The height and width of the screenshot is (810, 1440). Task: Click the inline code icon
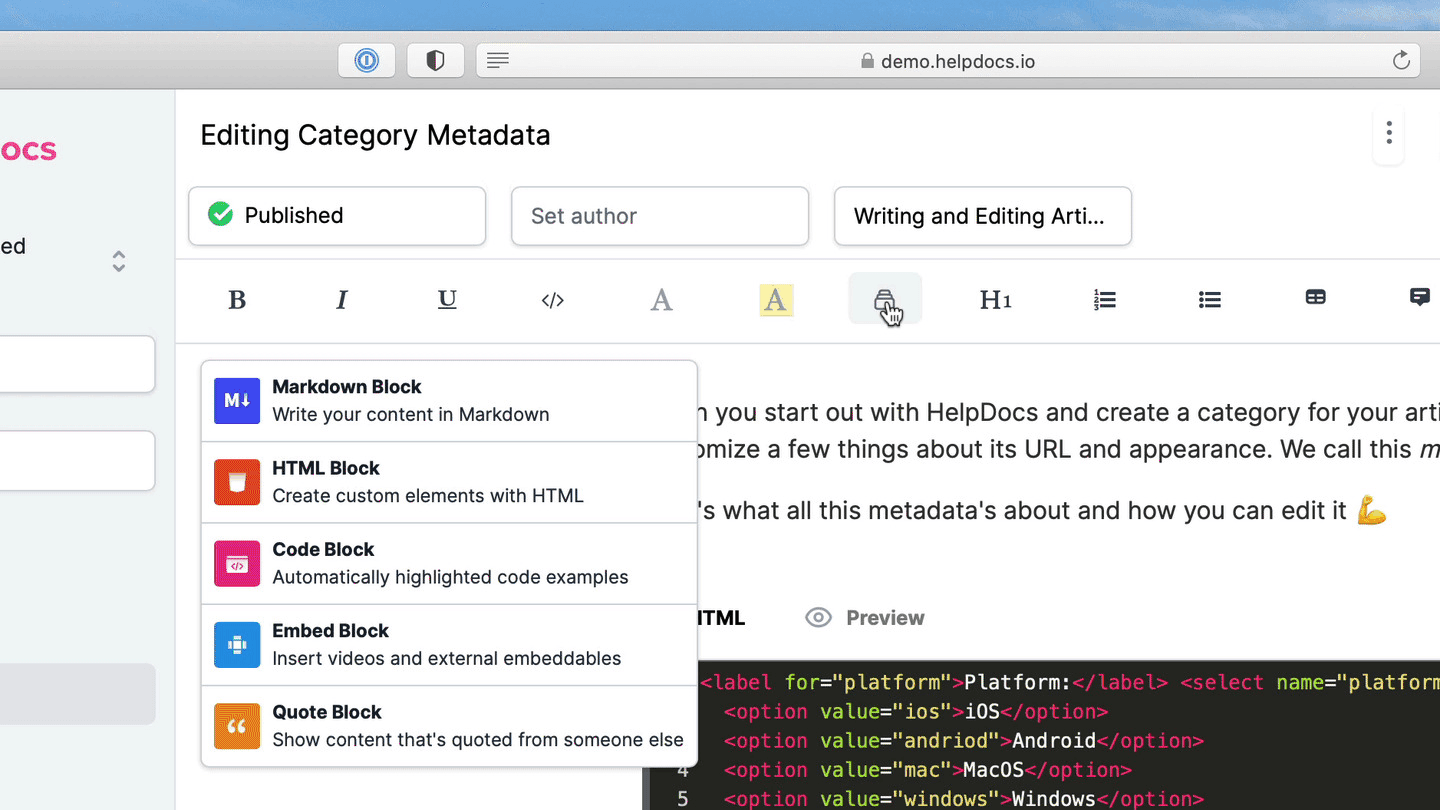point(553,300)
